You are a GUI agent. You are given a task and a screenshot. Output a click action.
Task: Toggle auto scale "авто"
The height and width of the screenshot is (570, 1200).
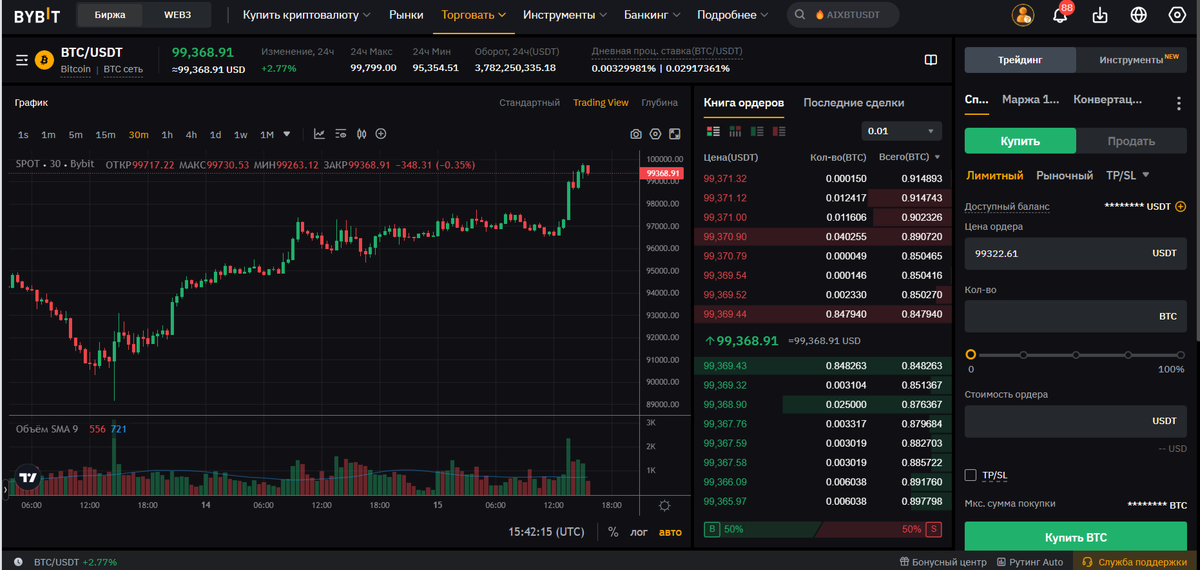[x=670, y=532]
